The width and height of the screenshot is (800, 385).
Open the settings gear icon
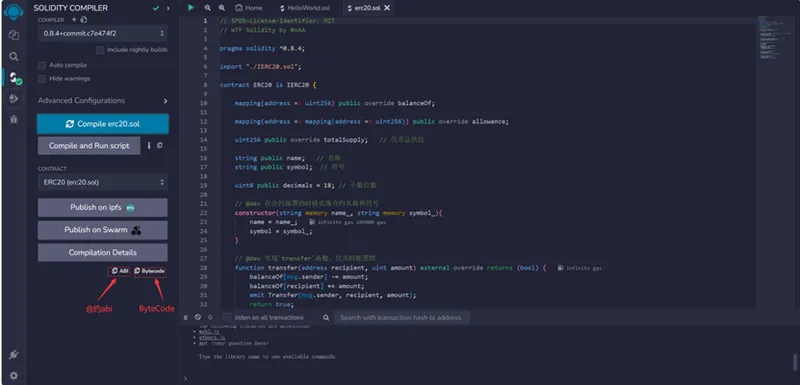(14, 376)
